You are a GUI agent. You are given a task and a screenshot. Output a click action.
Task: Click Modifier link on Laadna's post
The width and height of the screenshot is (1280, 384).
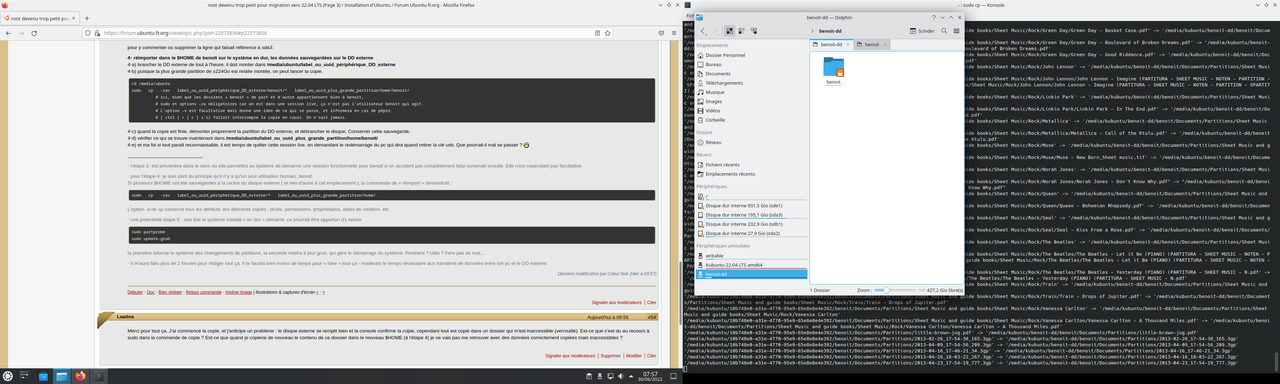(634, 356)
